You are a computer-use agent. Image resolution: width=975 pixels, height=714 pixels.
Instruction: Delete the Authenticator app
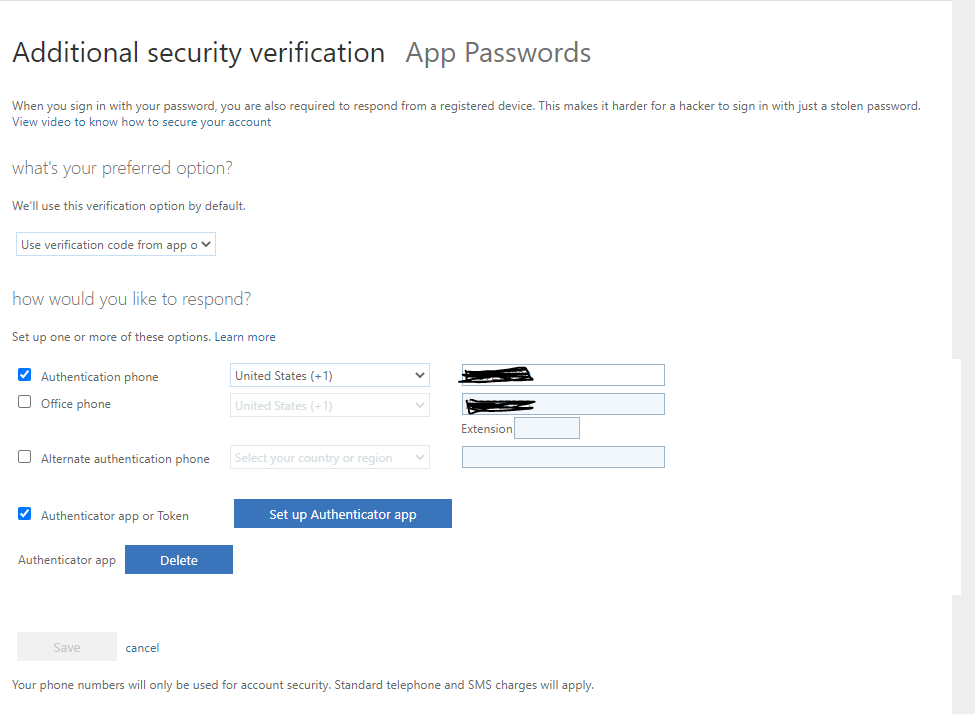pyautogui.click(x=179, y=560)
